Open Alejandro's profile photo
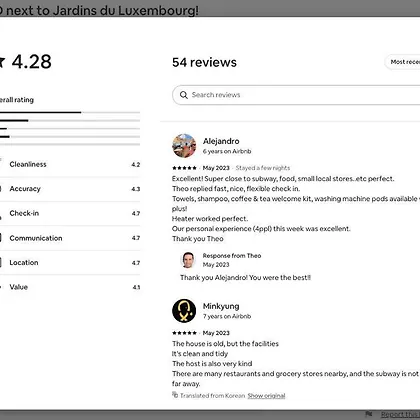The width and height of the screenshot is (420, 420). click(x=184, y=146)
